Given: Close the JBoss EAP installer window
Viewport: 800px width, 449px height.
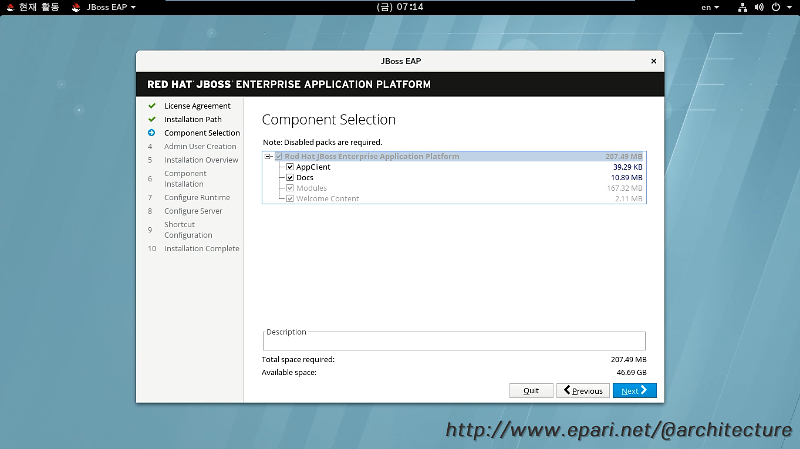Looking at the screenshot, I should click(x=654, y=61).
